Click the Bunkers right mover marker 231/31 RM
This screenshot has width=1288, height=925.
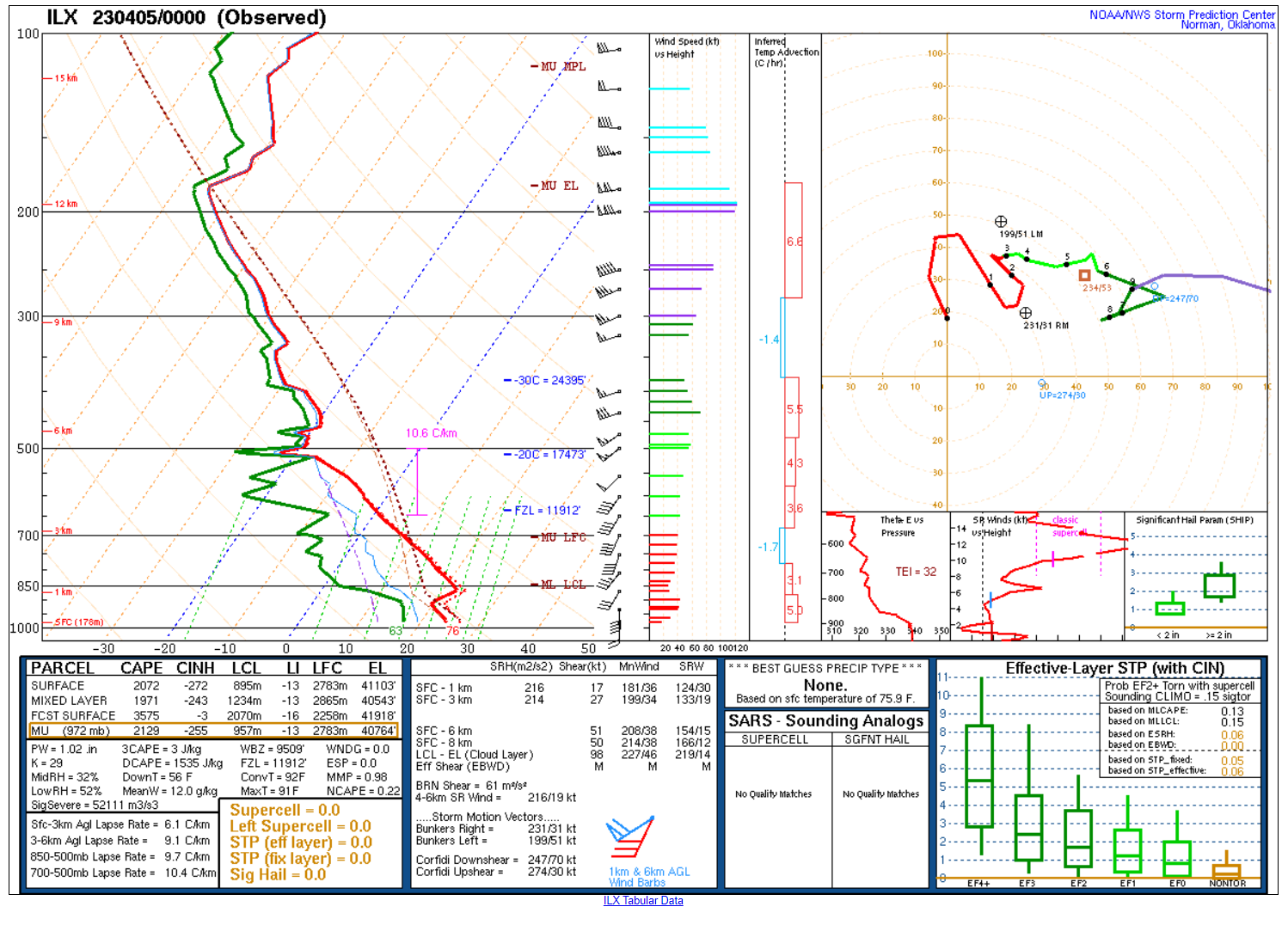(1025, 313)
